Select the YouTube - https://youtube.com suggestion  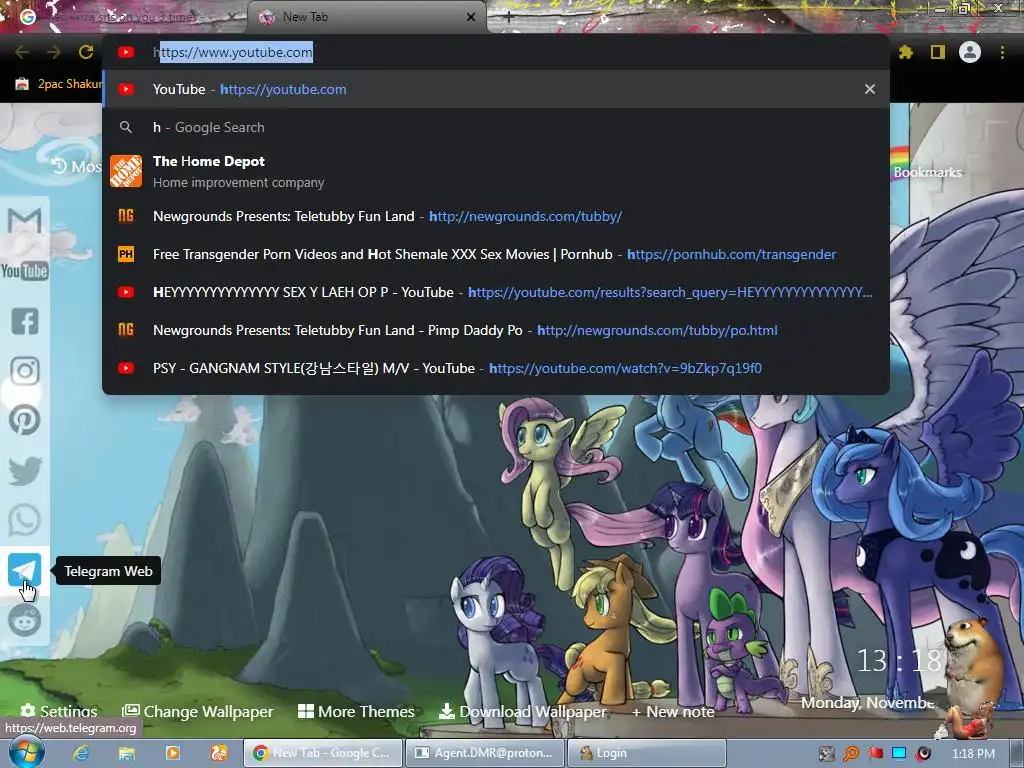click(x=496, y=89)
